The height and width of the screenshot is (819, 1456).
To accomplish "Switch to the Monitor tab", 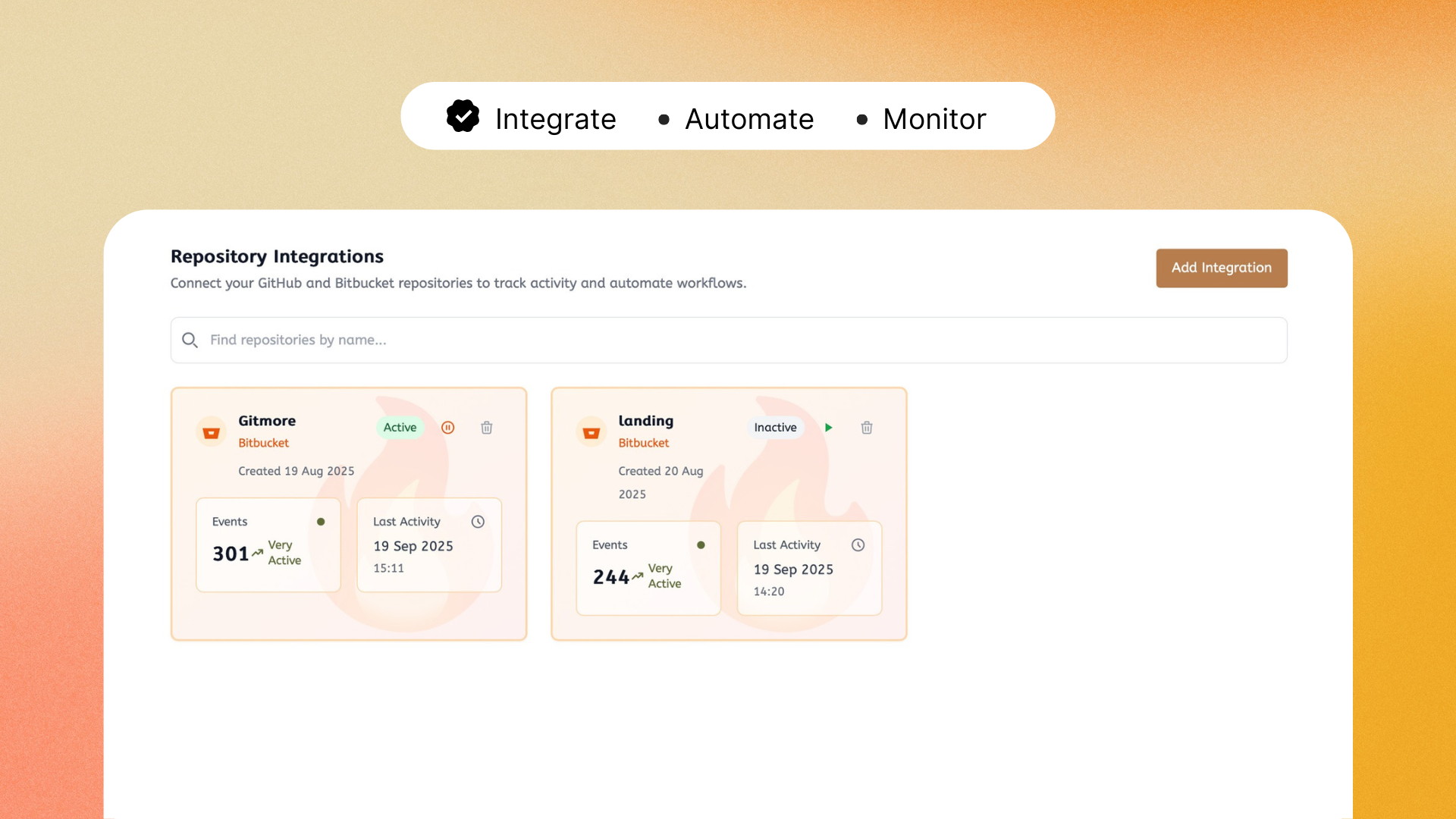I will 934,118.
